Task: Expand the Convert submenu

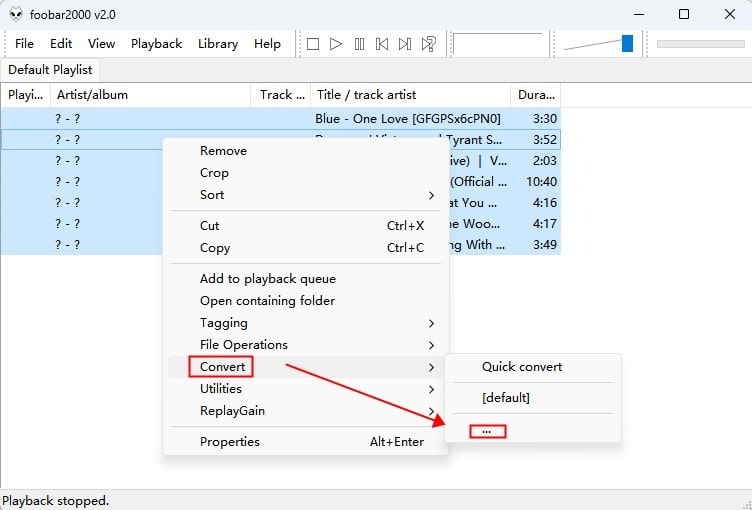Action: tap(305, 367)
